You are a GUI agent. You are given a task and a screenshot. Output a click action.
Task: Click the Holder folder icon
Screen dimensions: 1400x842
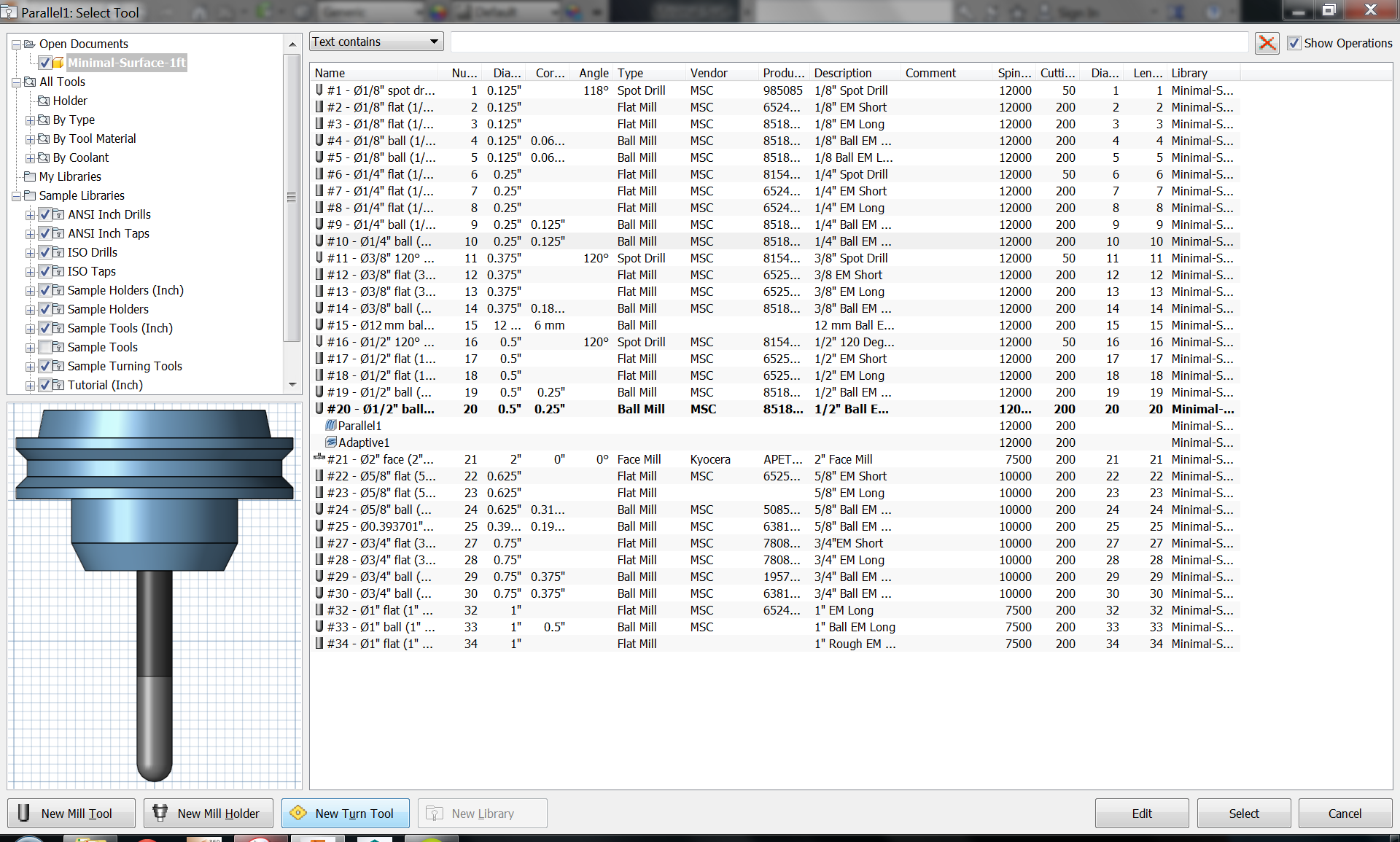pos(44,101)
